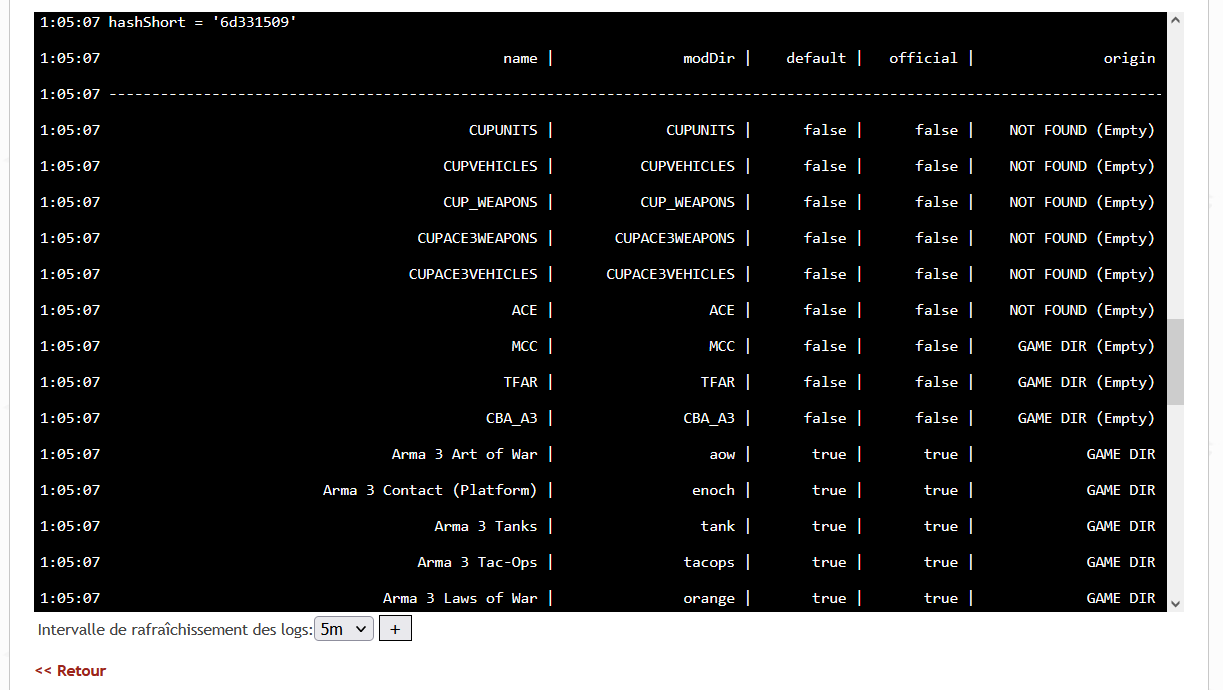Click 'MCC' in the name column
The image size is (1223, 690).
click(x=524, y=346)
